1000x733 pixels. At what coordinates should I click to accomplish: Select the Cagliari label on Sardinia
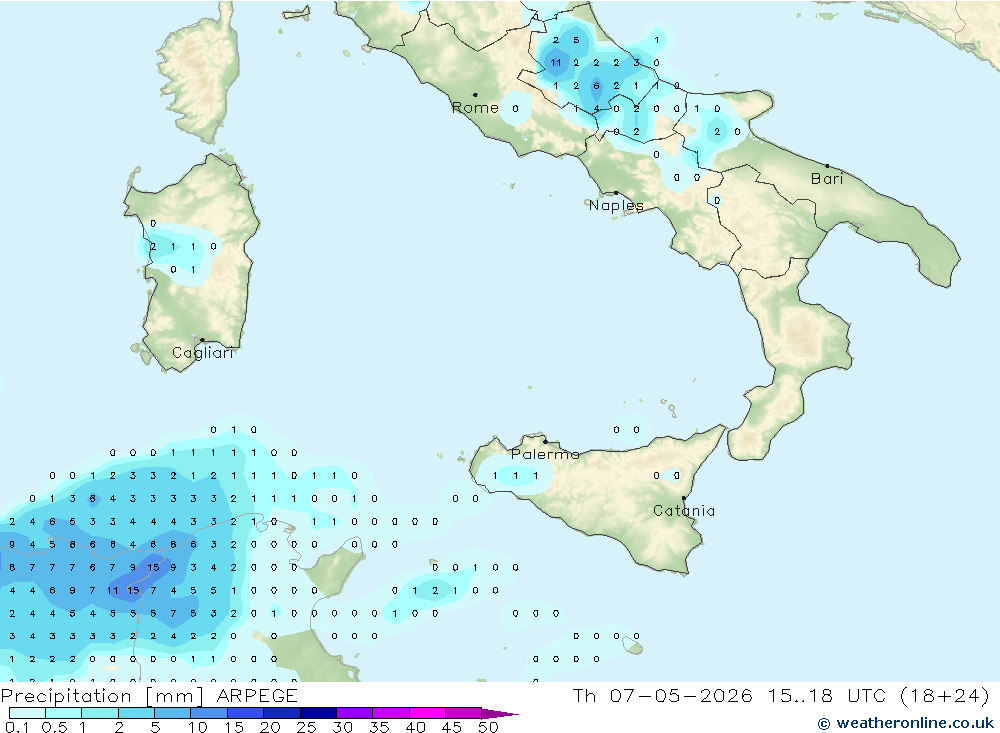click(x=203, y=353)
